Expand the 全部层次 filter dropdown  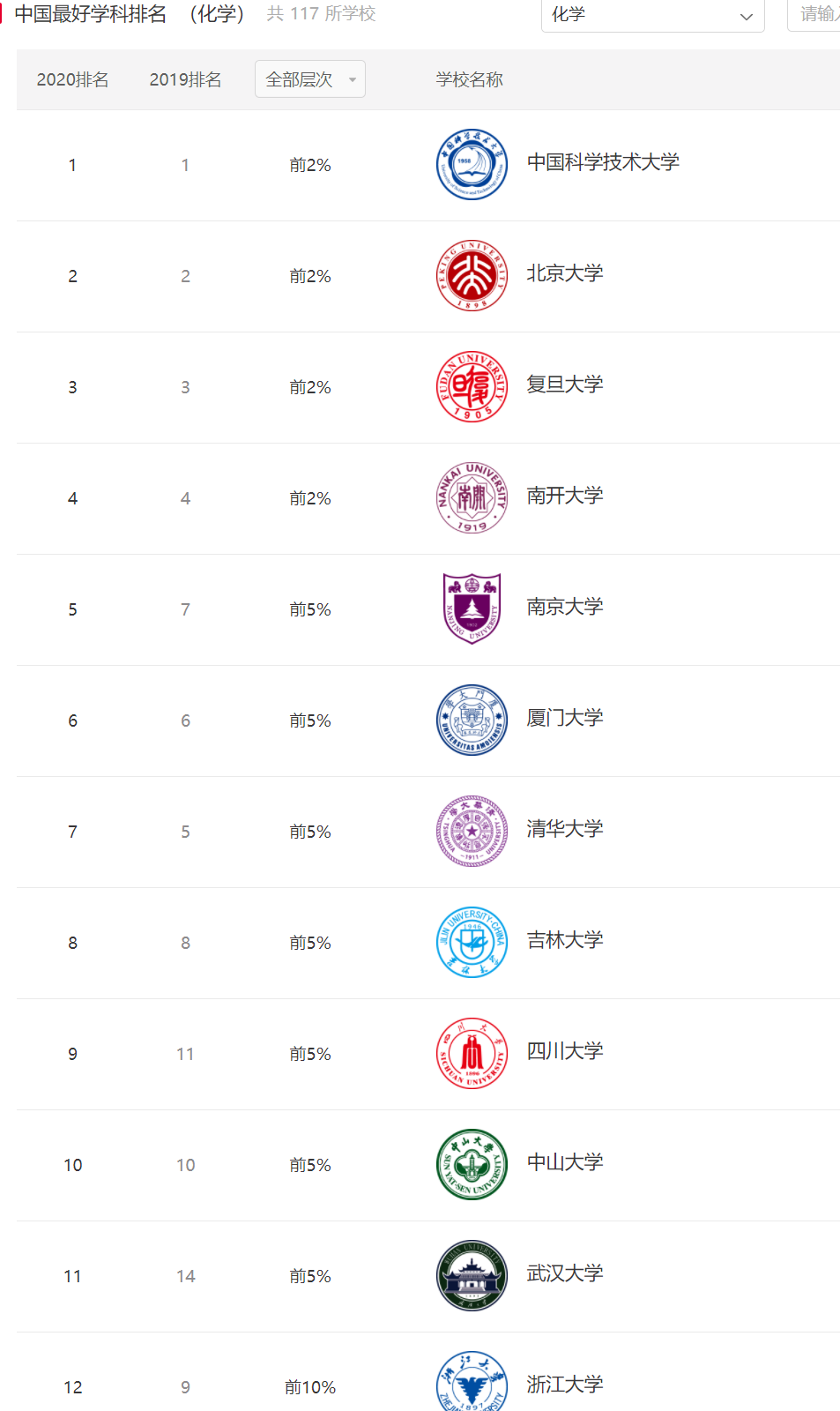(x=309, y=78)
